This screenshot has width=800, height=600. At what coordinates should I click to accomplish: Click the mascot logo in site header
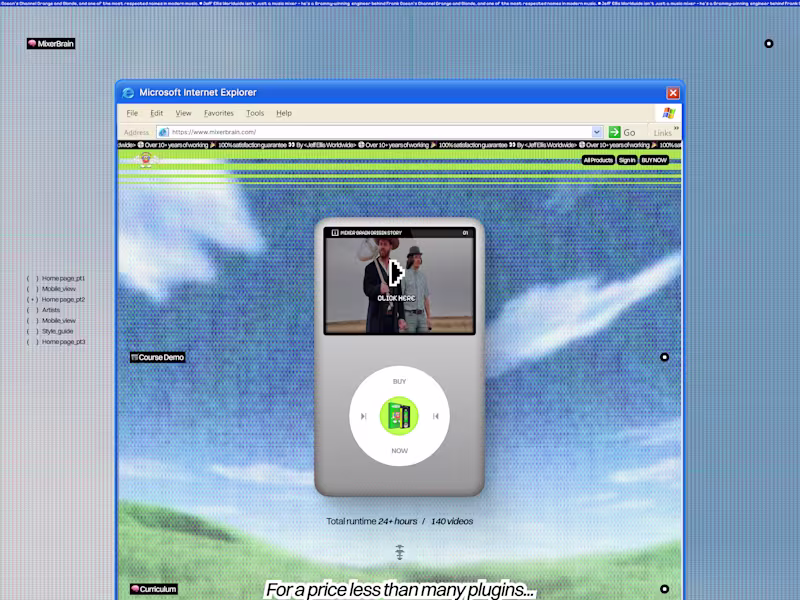pyautogui.click(x=146, y=160)
